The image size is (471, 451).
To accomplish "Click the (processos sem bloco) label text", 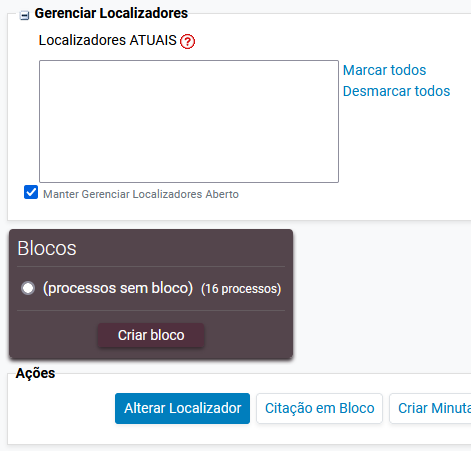I will pos(118,288).
